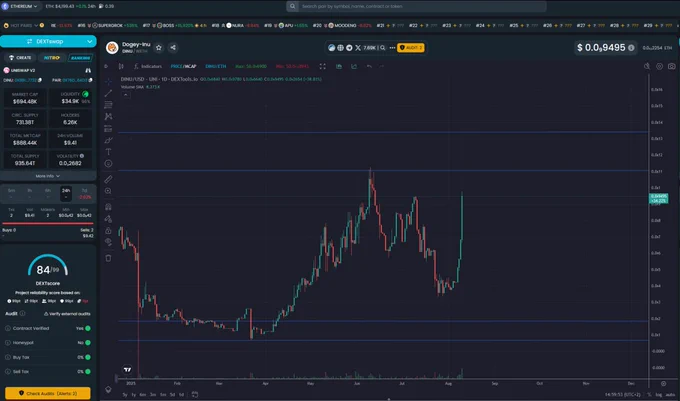Image resolution: width=680 pixels, height=401 pixels.
Task: Show Contract Verified info icon
Action: tap(7, 328)
